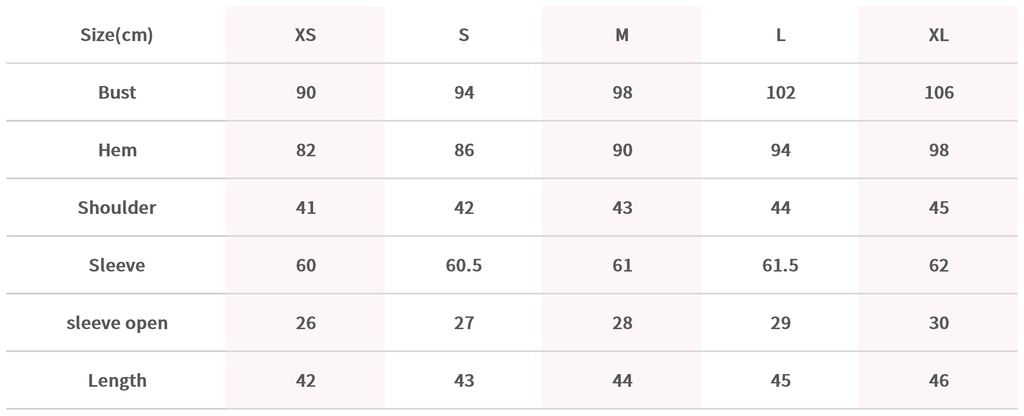The height and width of the screenshot is (416, 1024).
Task: Select the S size column header
Action: click(x=464, y=35)
